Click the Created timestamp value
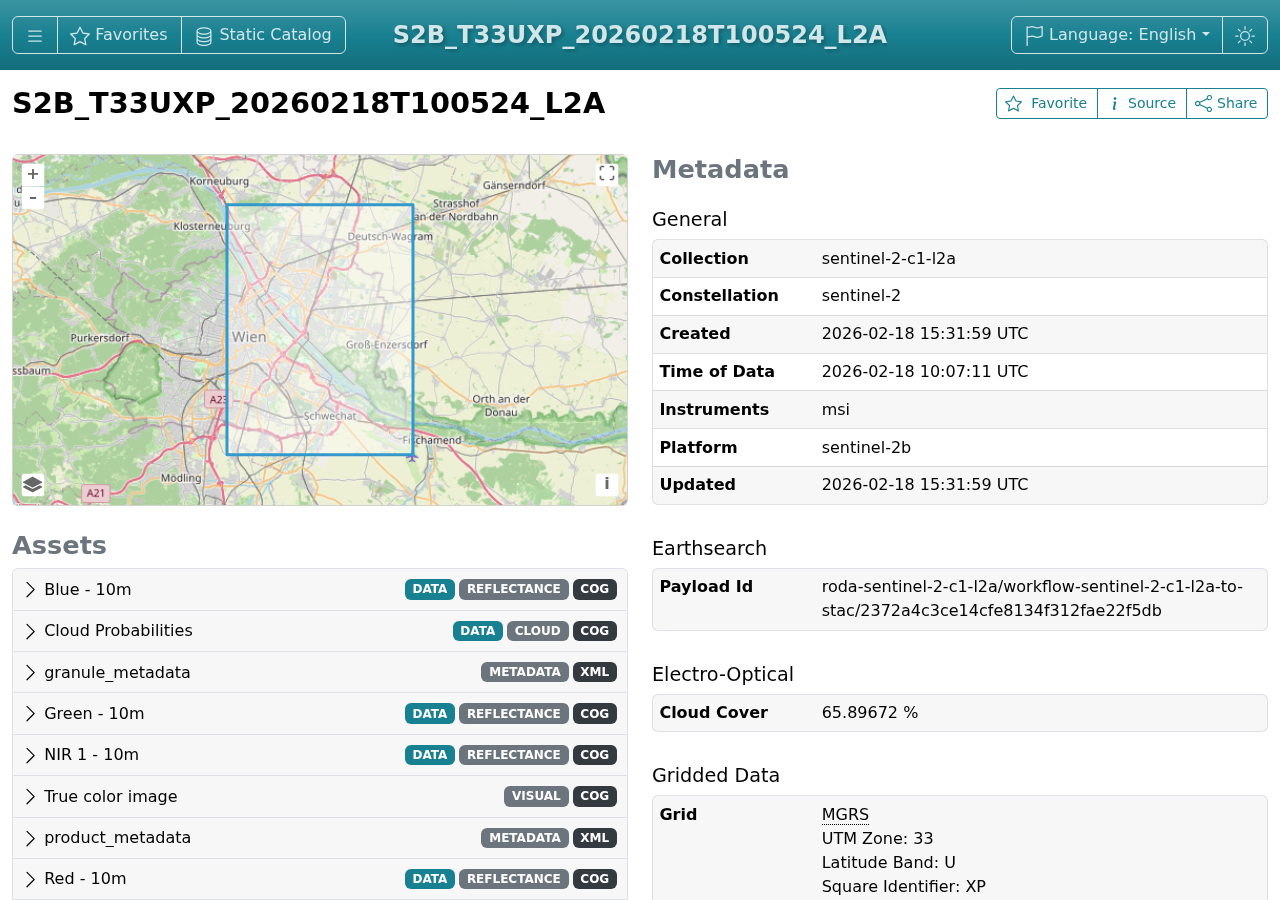 pos(925,334)
